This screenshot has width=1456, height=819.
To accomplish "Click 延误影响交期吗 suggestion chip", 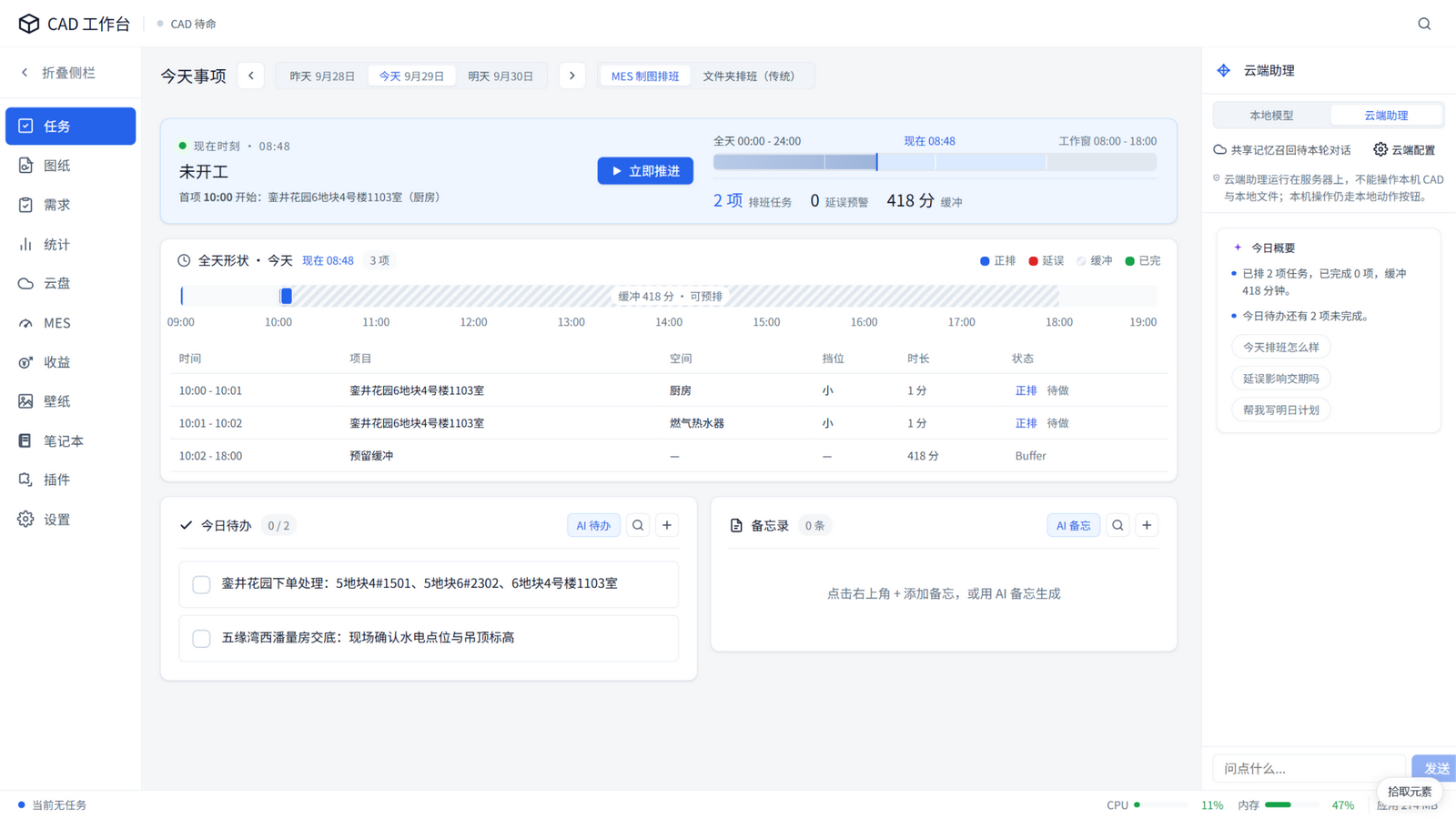I will point(1281,379).
